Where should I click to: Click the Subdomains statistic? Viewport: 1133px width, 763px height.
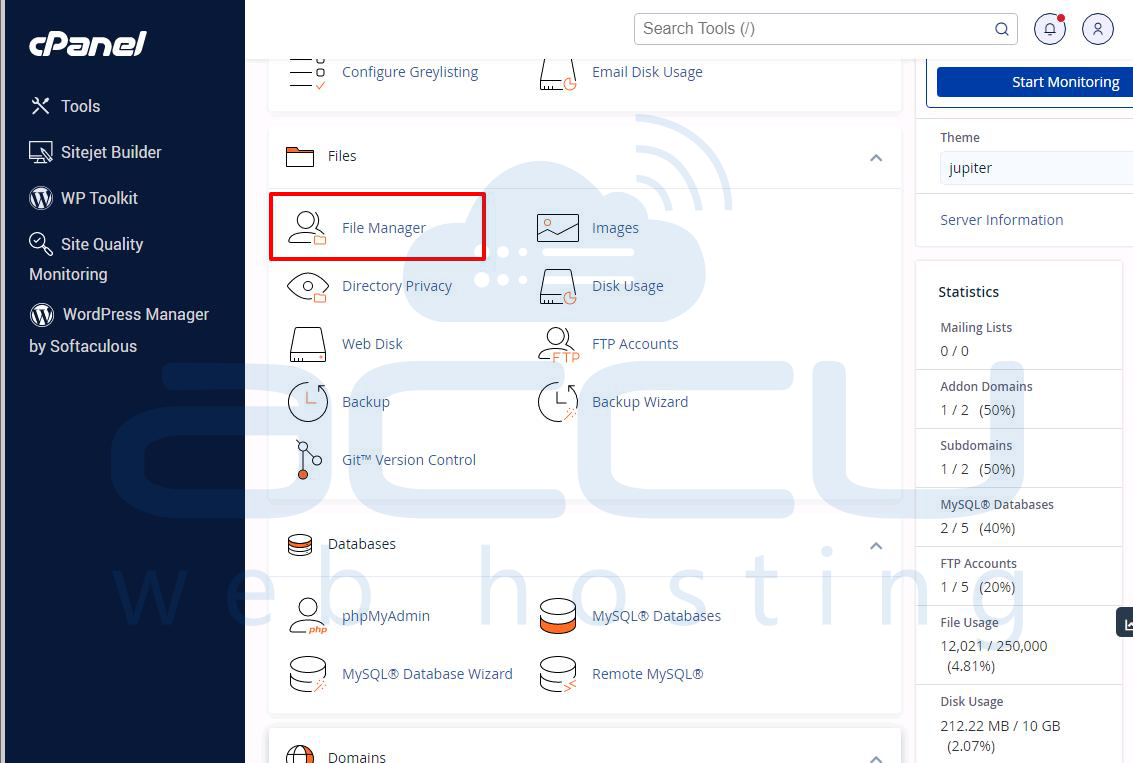[x=1018, y=458]
